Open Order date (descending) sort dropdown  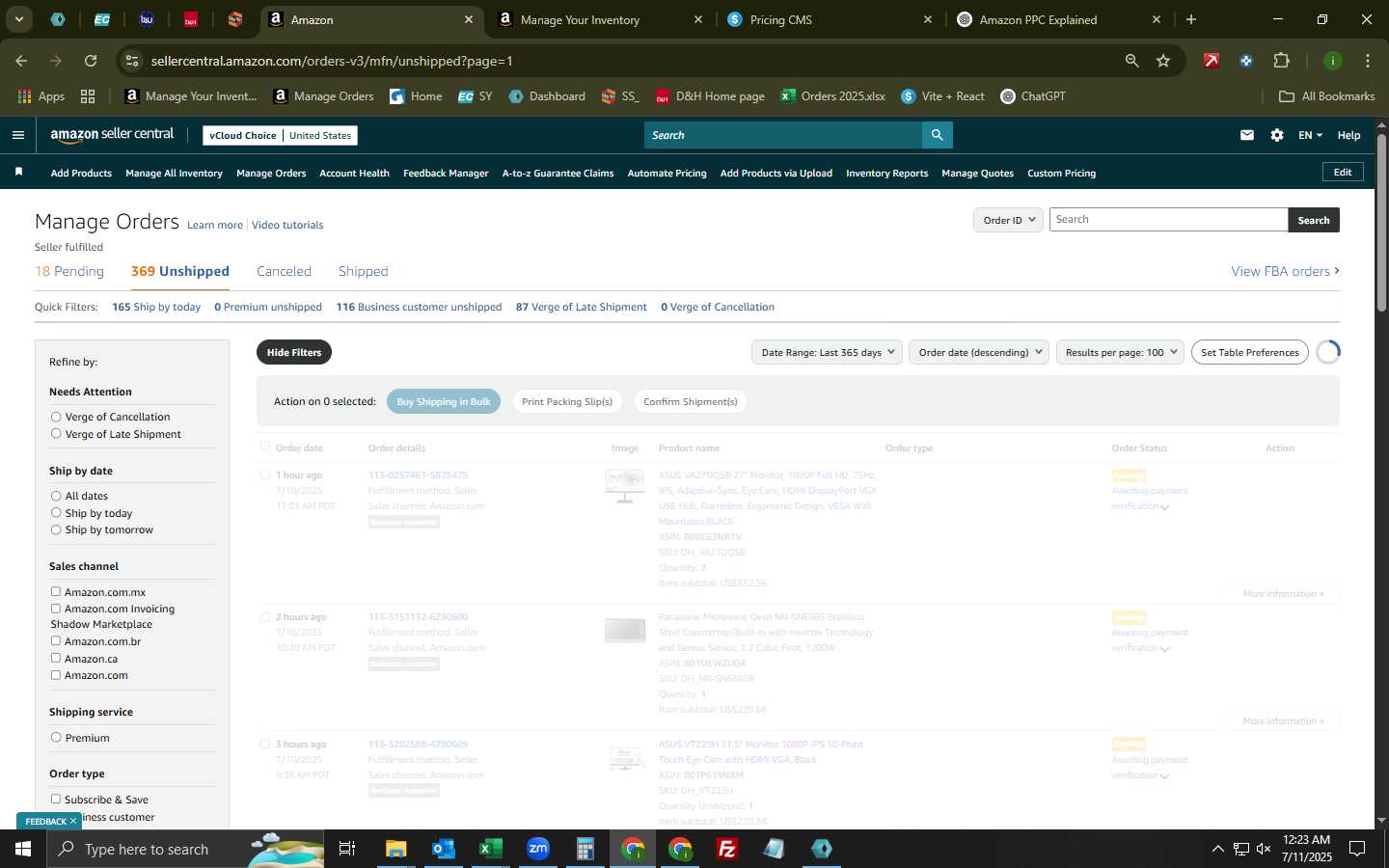coord(979,352)
